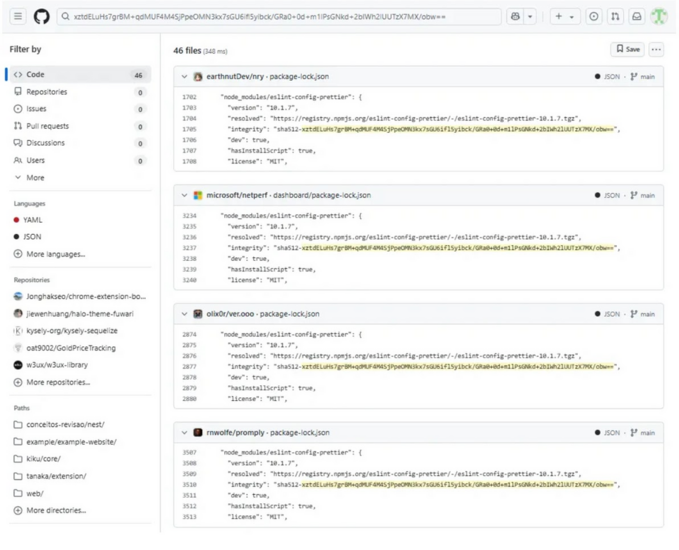This screenshot has width=679, height=550.
Task: Collapse the olix0r/ver.ooo result
Action: click(x=184, y=314)
